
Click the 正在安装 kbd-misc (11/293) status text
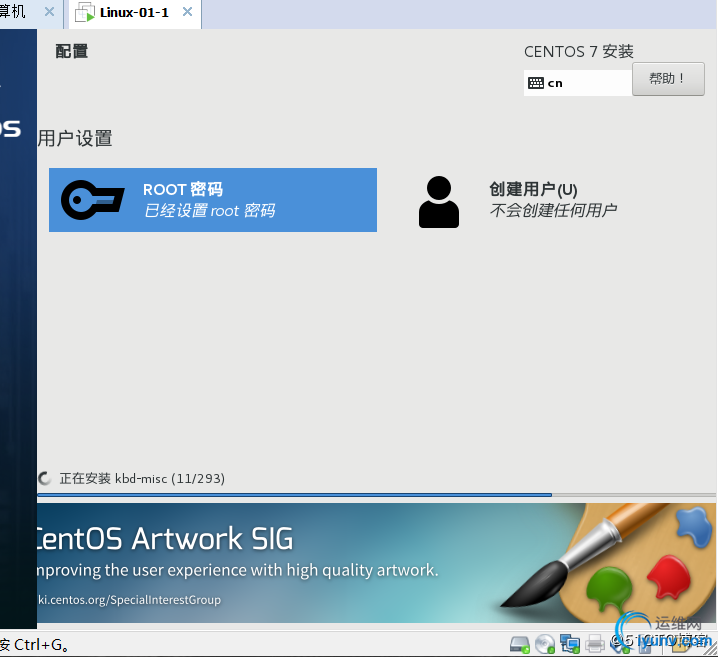[142, 478]
